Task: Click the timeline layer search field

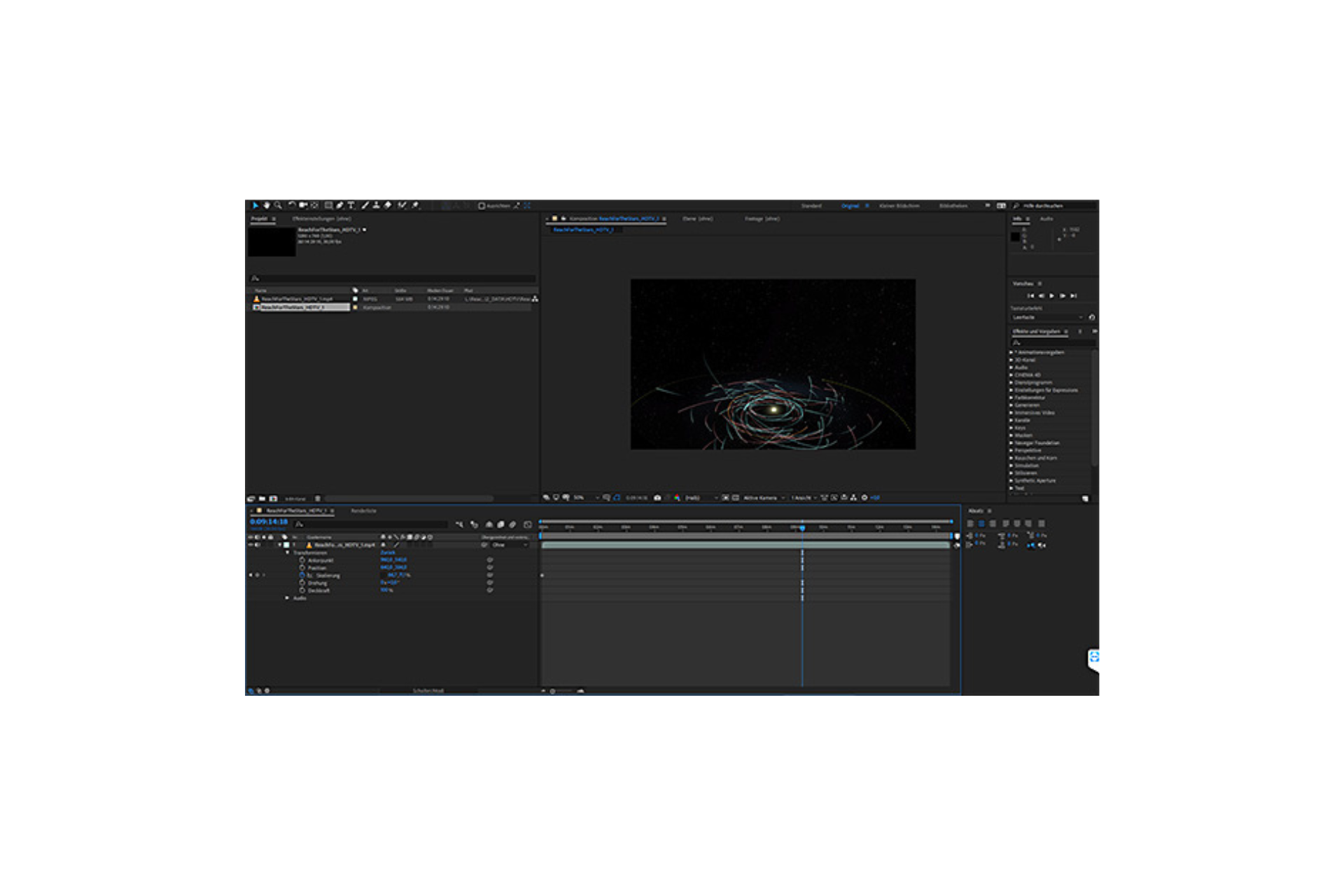Action: click(371, 524)
